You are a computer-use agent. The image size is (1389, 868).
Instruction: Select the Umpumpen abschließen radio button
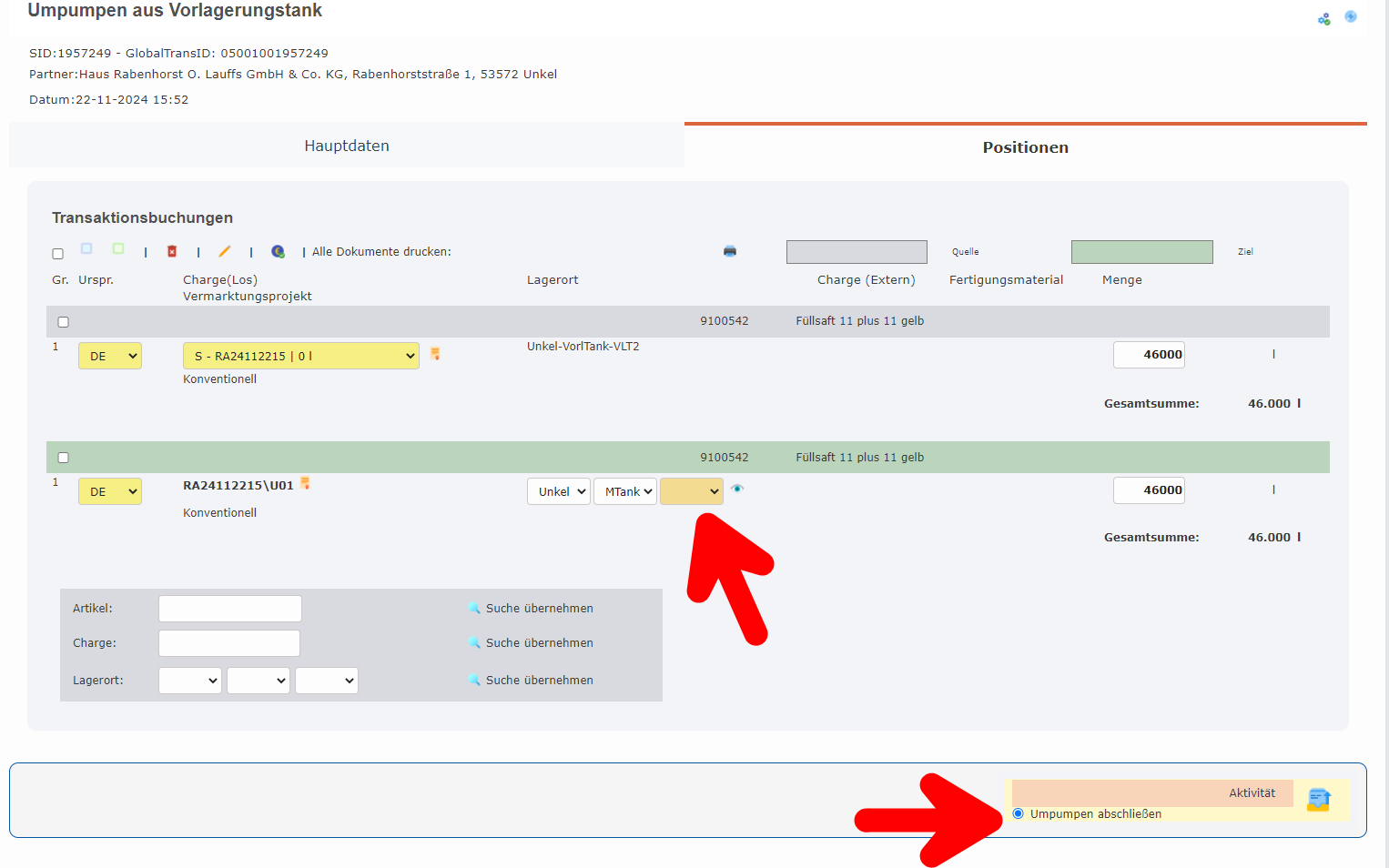coord(1018,813)
